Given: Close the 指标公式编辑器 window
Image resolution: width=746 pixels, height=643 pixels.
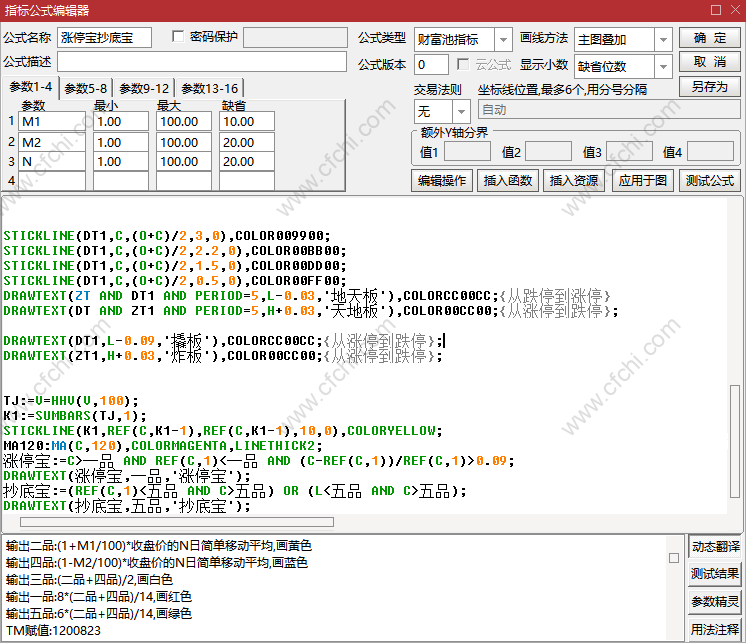Looking at the screenshot, I should click(736, 10).
